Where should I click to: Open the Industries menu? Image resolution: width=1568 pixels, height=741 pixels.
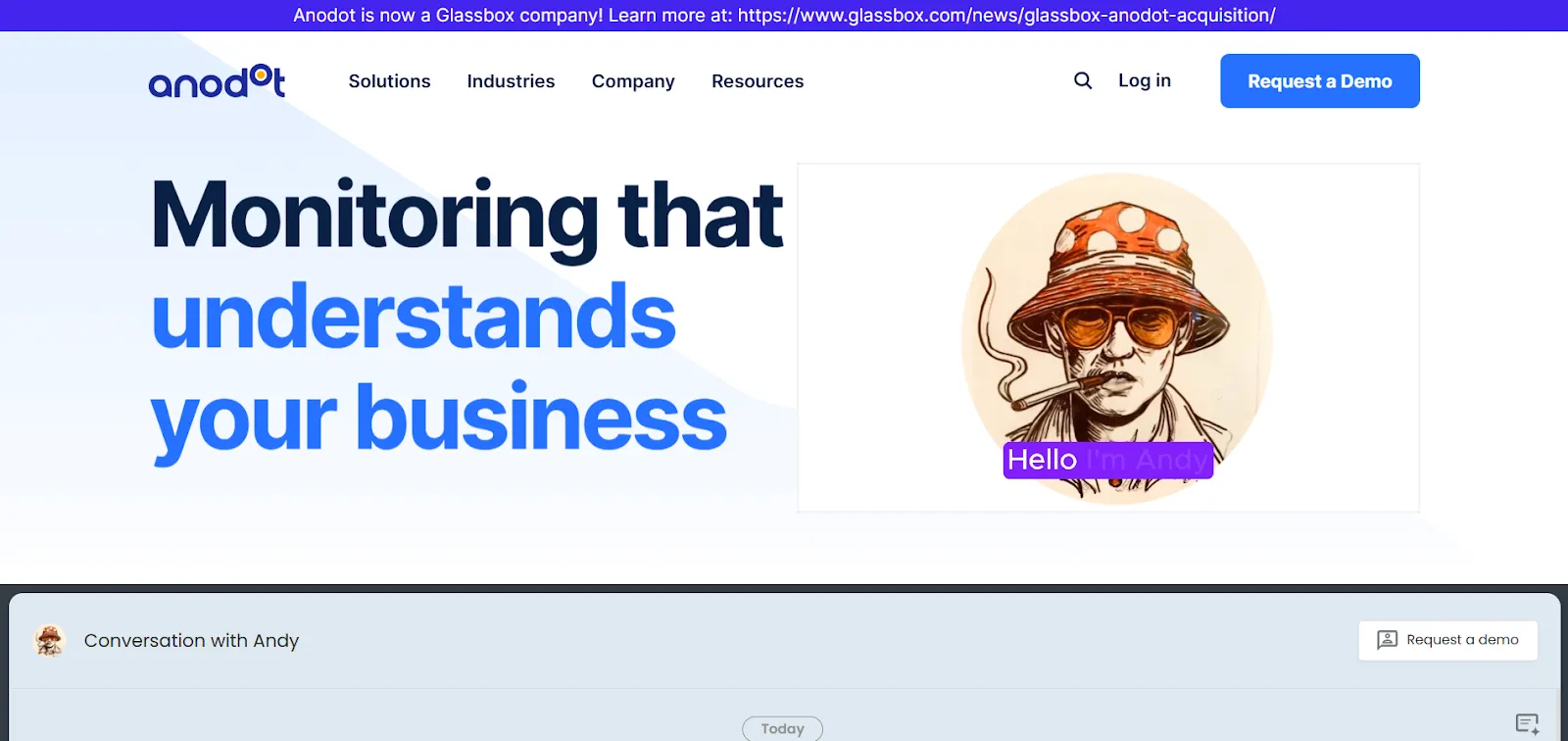[511, 81]
